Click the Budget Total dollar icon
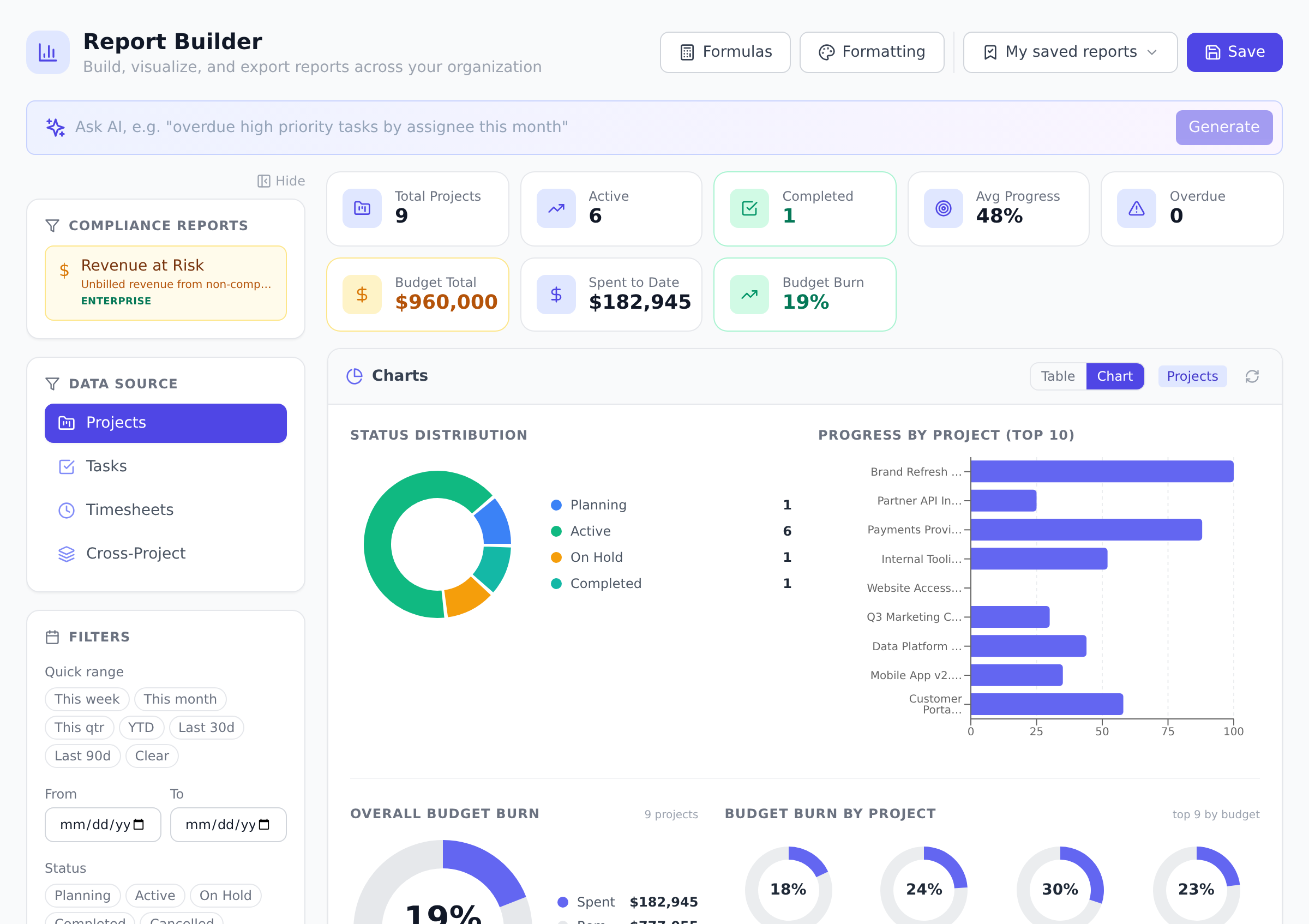The image size is (1309, 924). point(362,295)
